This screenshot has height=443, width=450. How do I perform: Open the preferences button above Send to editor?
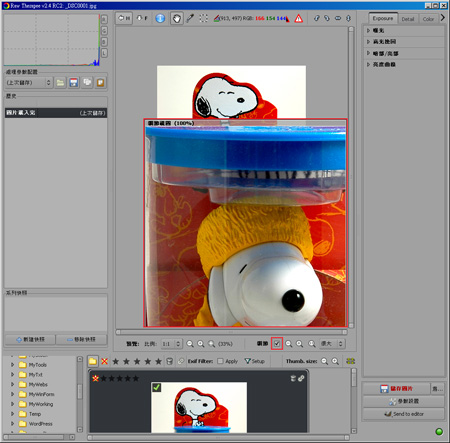[404, 401]
